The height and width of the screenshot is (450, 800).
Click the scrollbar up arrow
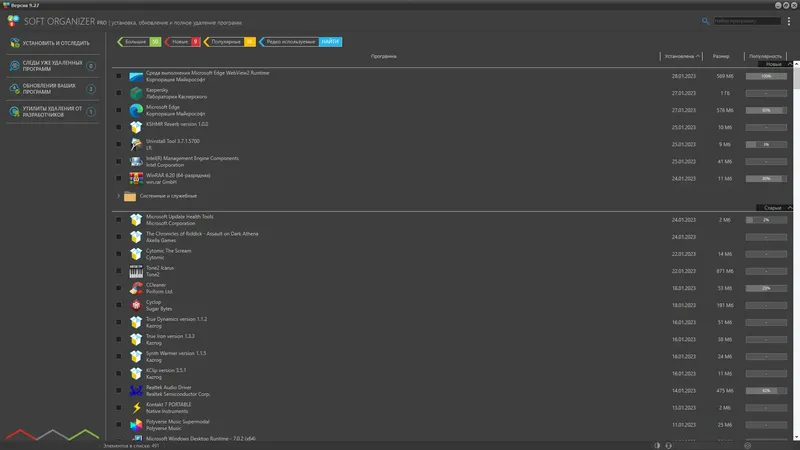point(796,64)
